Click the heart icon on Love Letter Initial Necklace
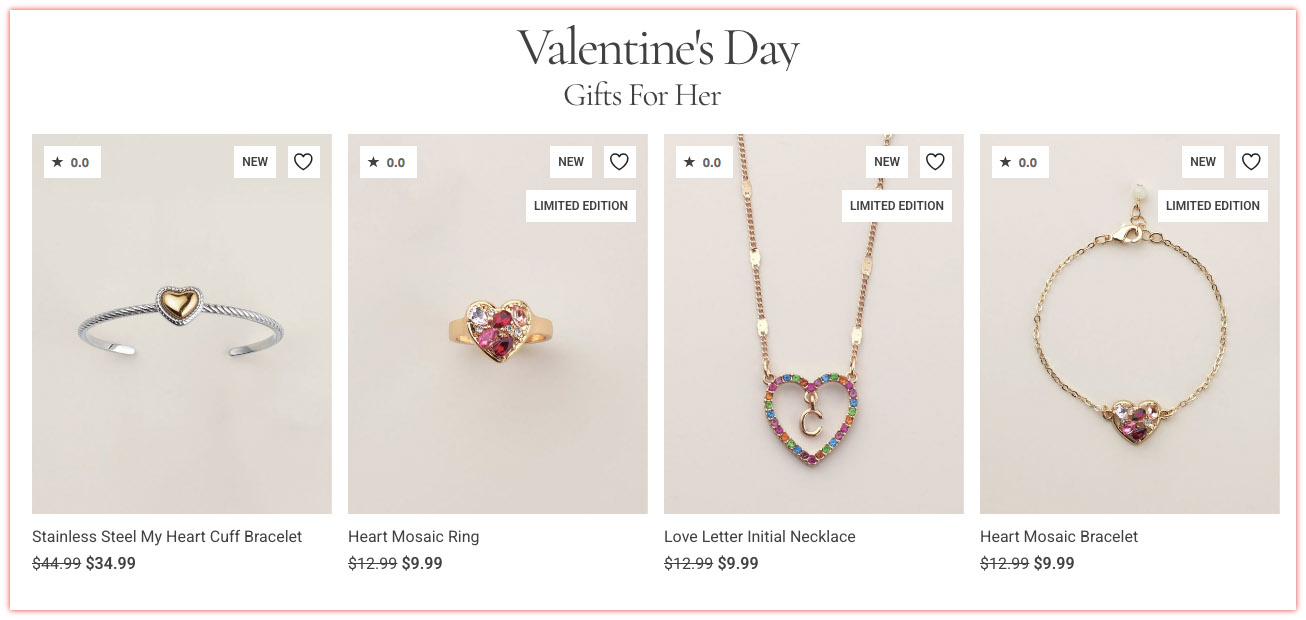The image size is (1306, 620). [x=935, y=161]
